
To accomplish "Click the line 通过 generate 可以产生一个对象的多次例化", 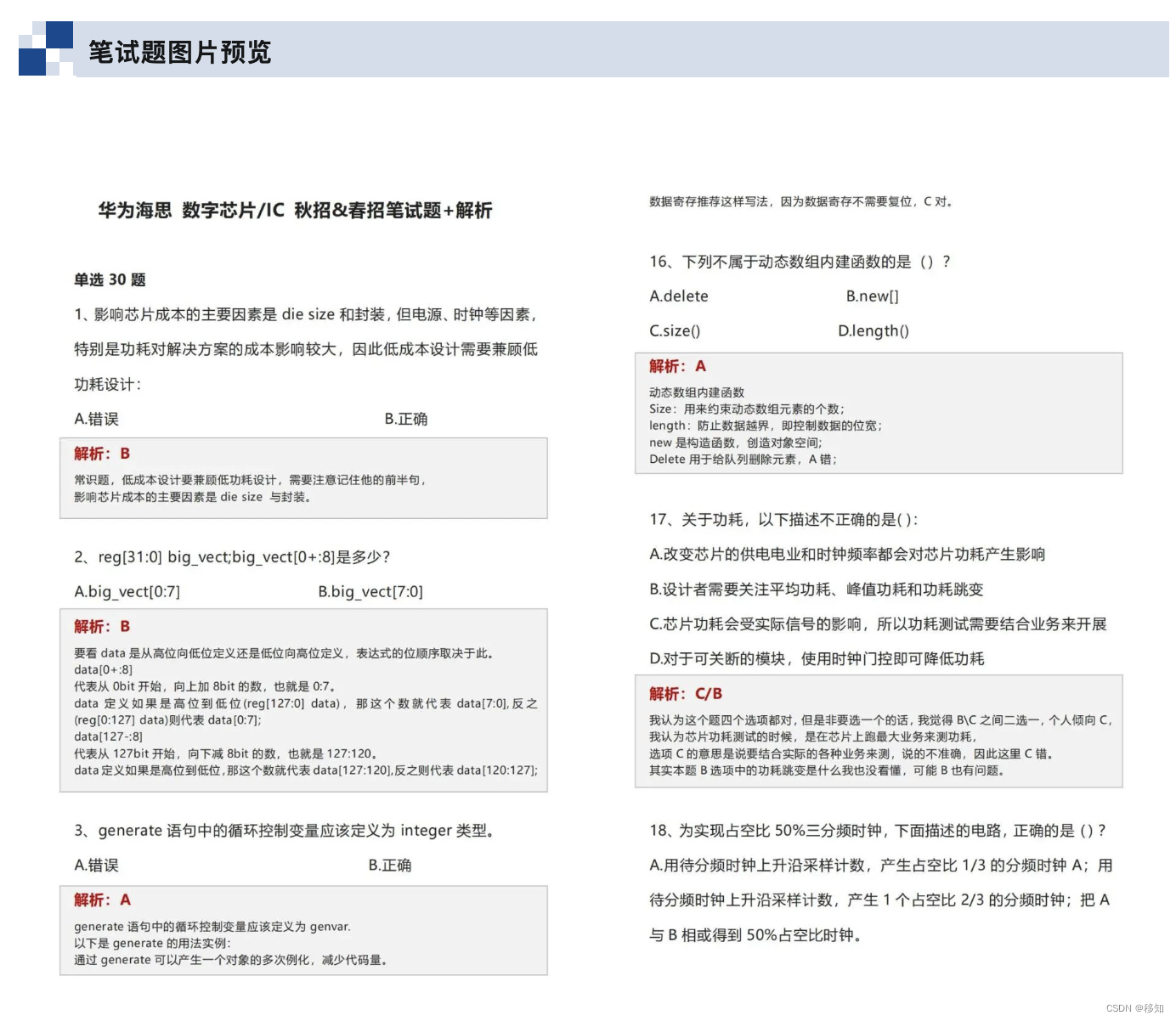I will (231, 961).
